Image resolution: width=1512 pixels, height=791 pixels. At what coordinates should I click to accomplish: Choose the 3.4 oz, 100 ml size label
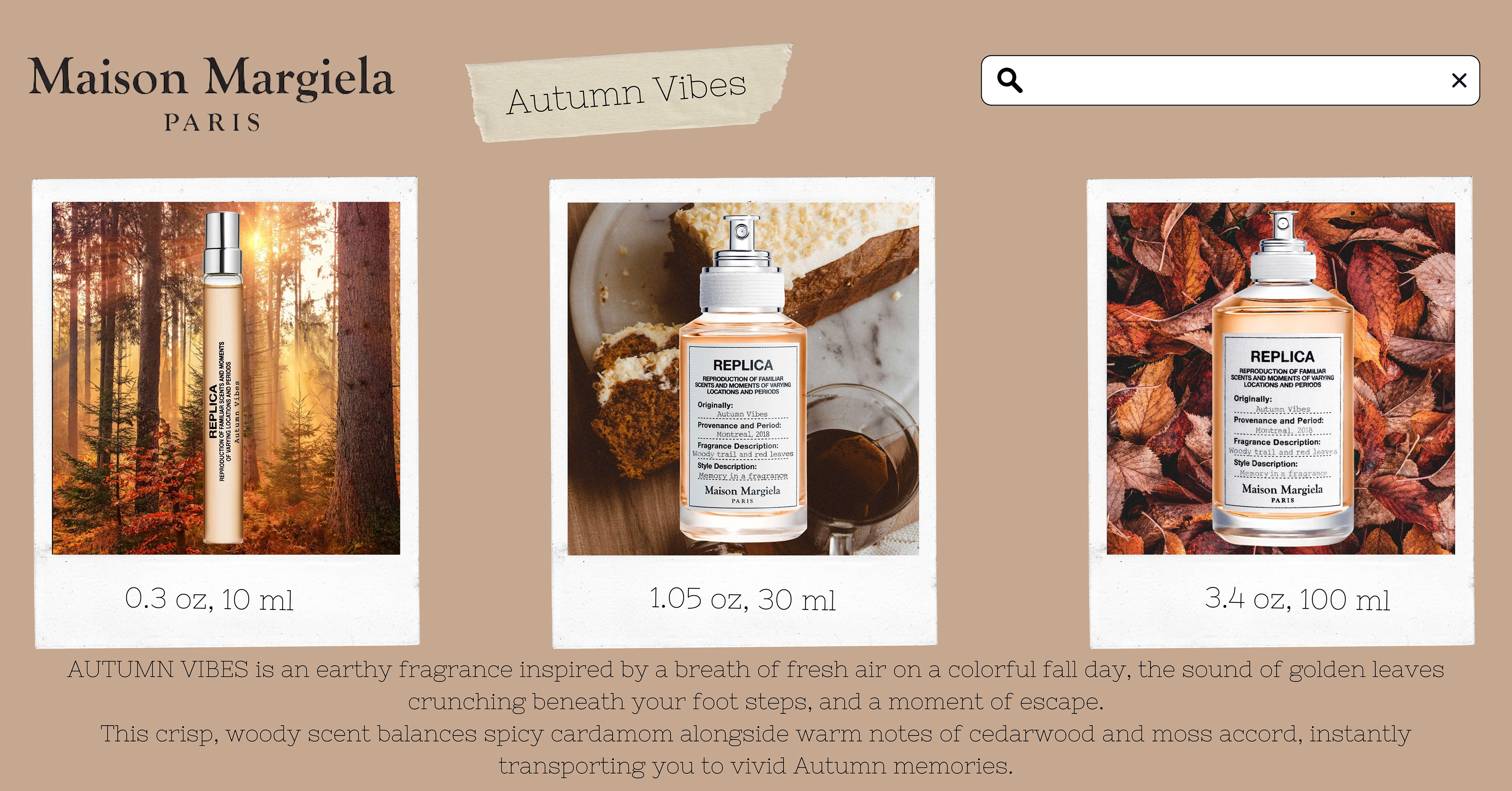1297,599
